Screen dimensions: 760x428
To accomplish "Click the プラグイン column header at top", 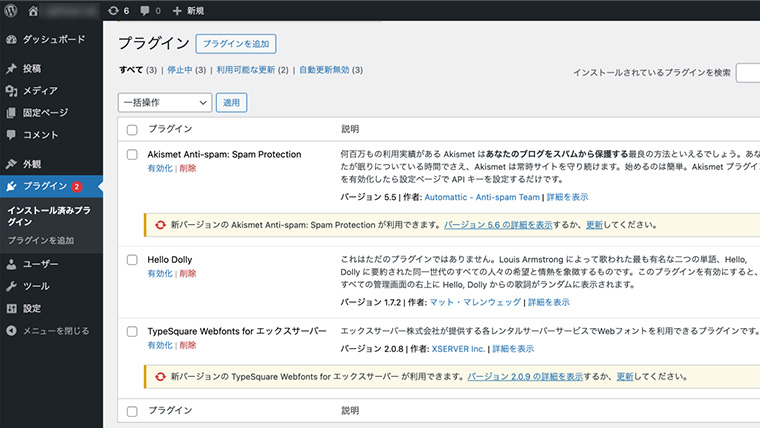I will (x=170, y=129).
